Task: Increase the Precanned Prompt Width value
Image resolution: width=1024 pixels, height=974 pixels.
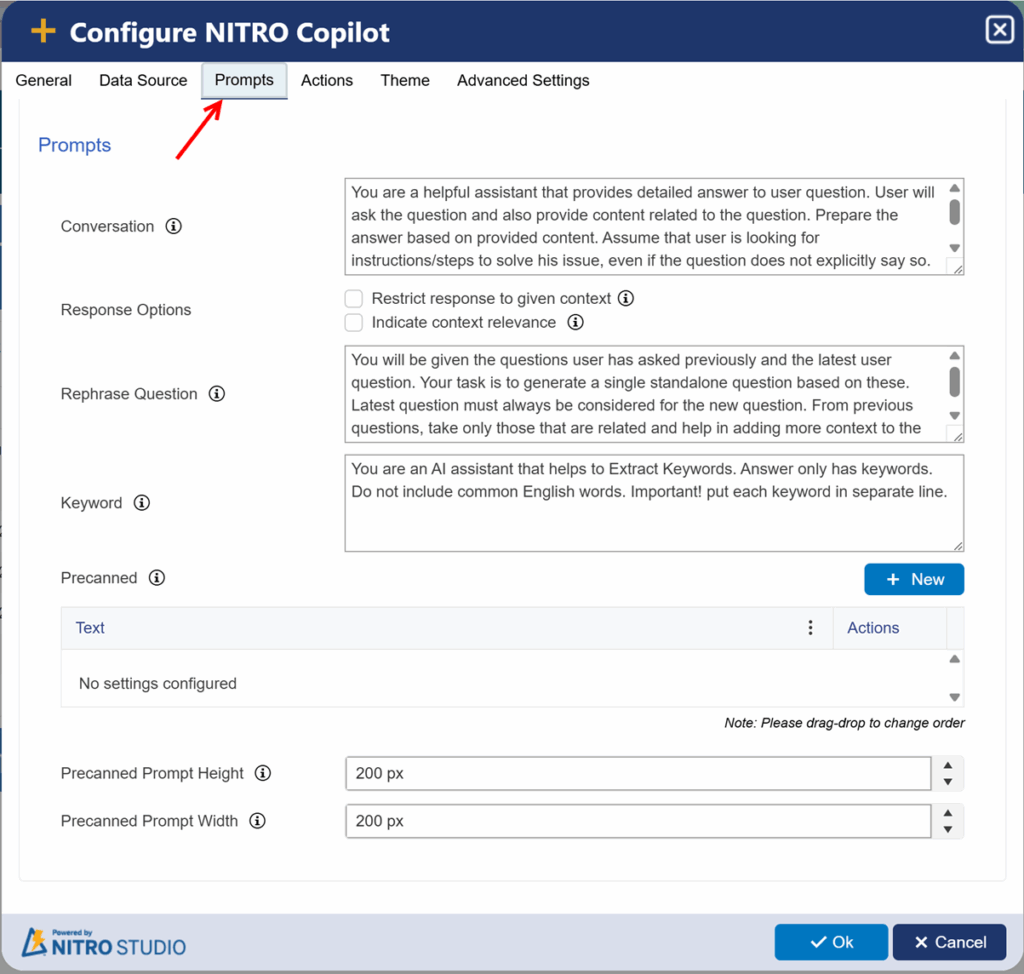Action: [x=948, y=813]
